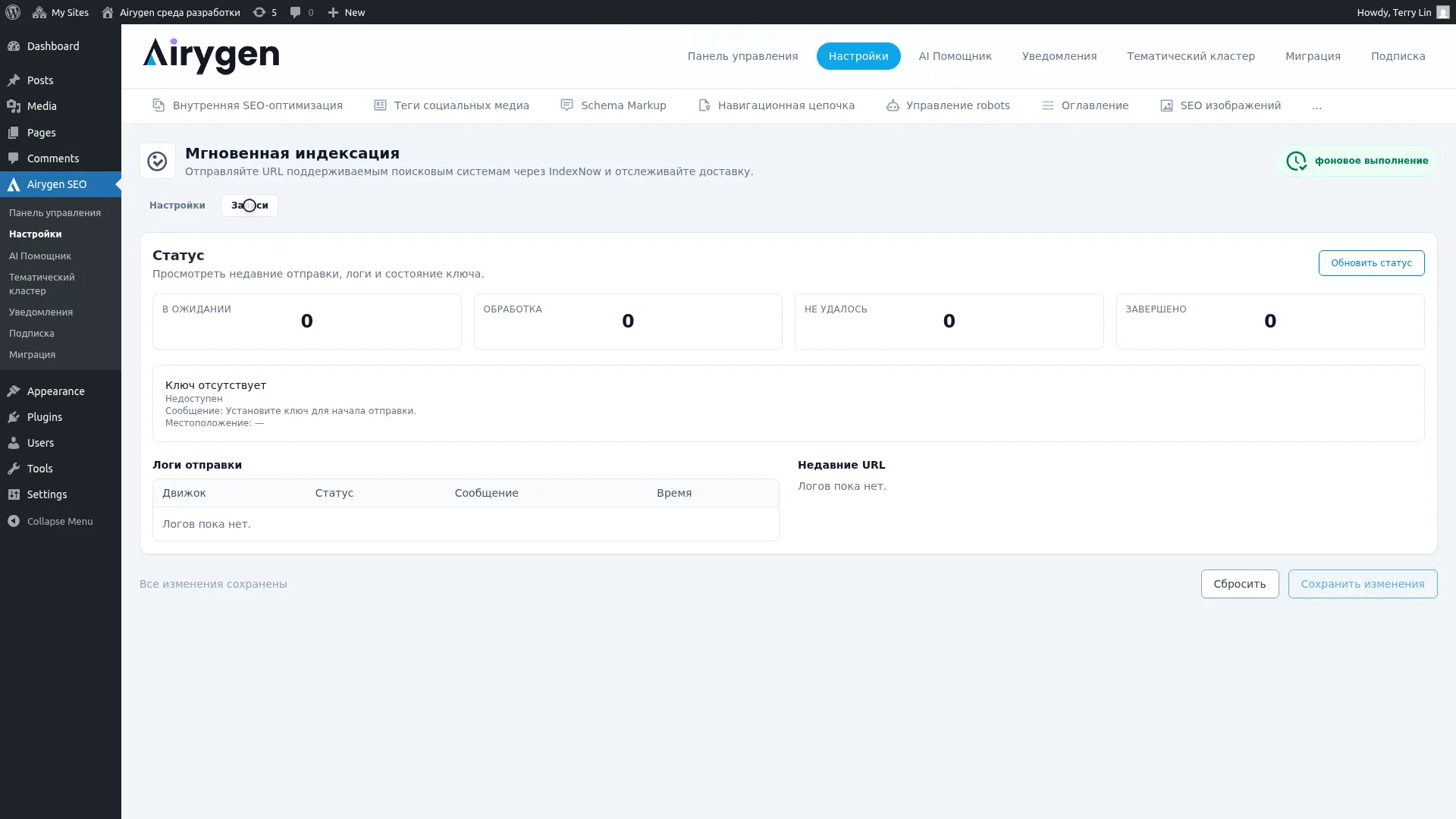Open AI Помощник in sidebar submenu
The width and height of the screenshot is (1456, 819).
point(40,256)
